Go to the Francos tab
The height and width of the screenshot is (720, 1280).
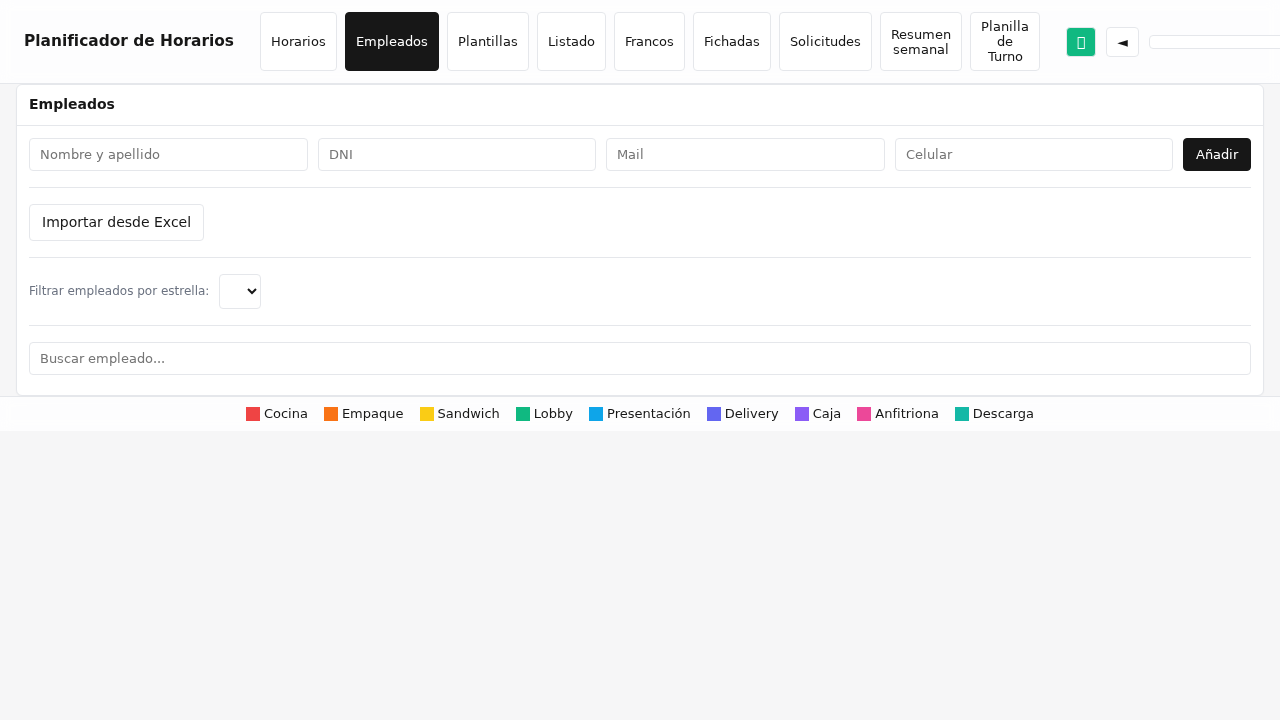(649, 42)
